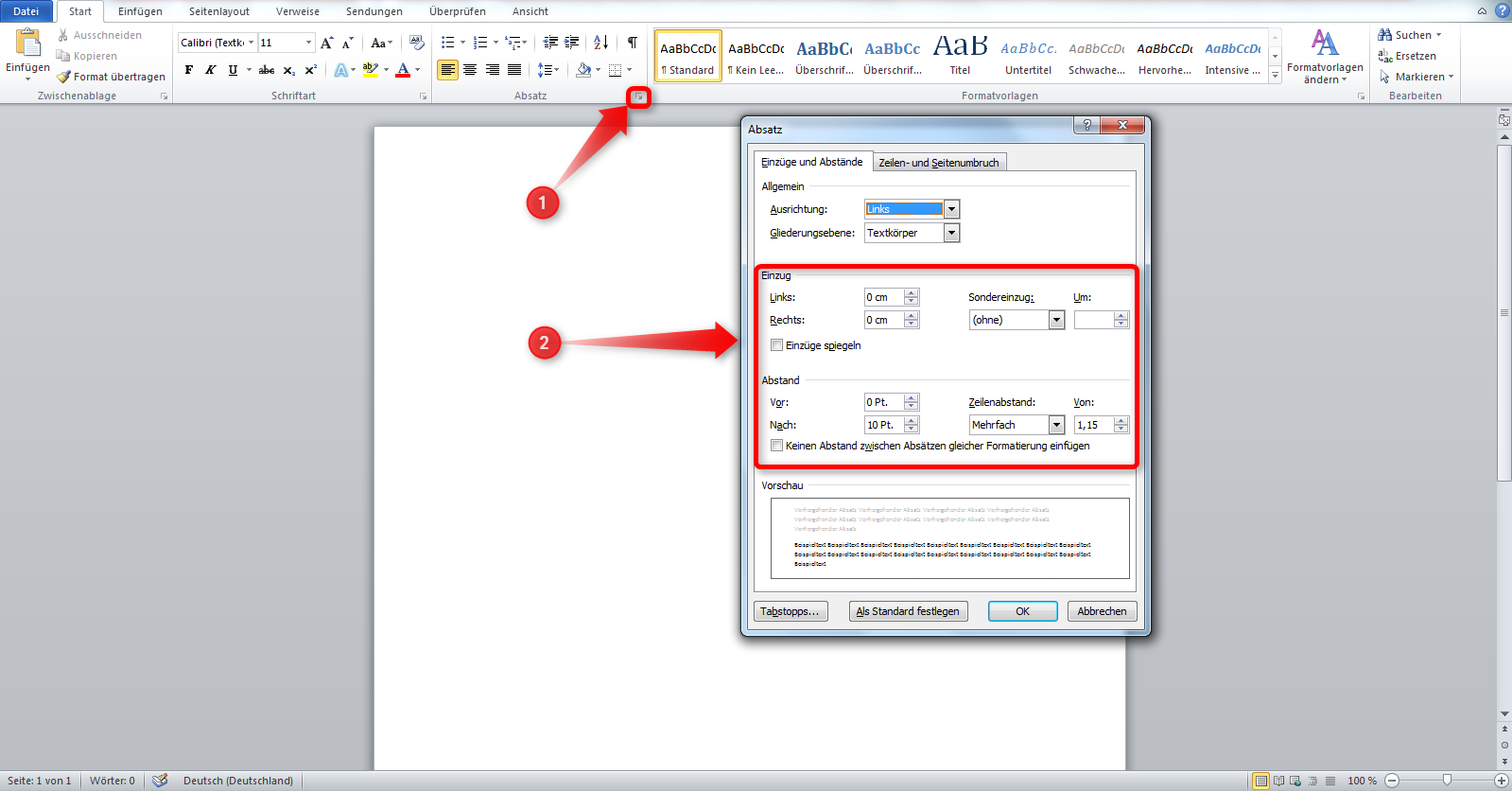This screenshot has height=791, width=1512.
Task: Open the Datei tab
Action: pyautogui.click(x=26, y=11)
